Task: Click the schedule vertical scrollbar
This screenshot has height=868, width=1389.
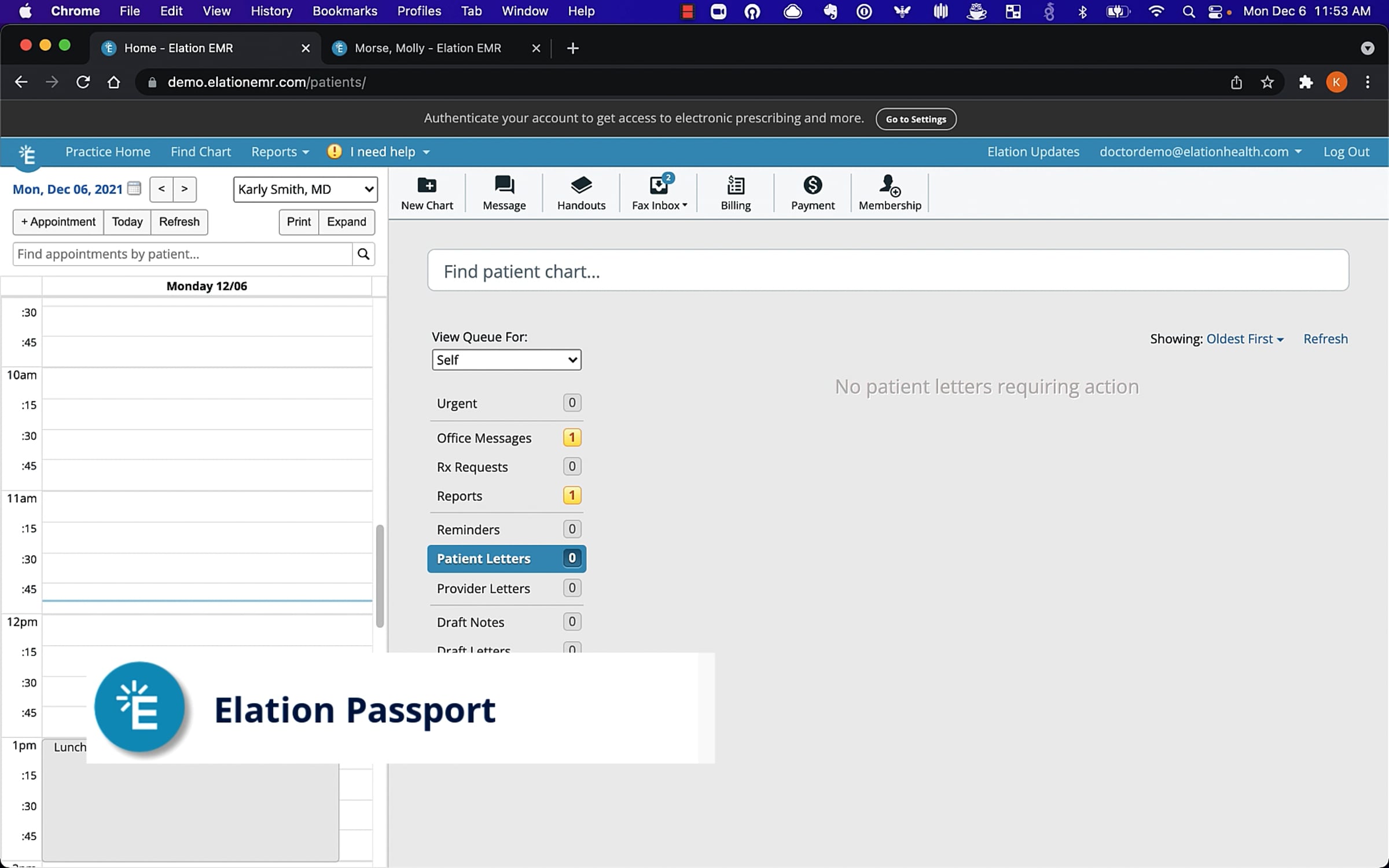Action: (x=380, y=576)
